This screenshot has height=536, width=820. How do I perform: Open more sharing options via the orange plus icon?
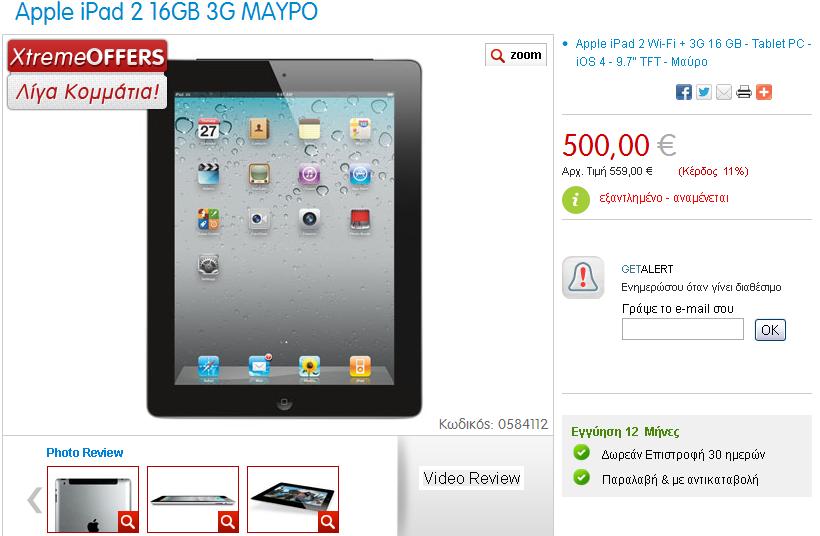coord(764,92)
